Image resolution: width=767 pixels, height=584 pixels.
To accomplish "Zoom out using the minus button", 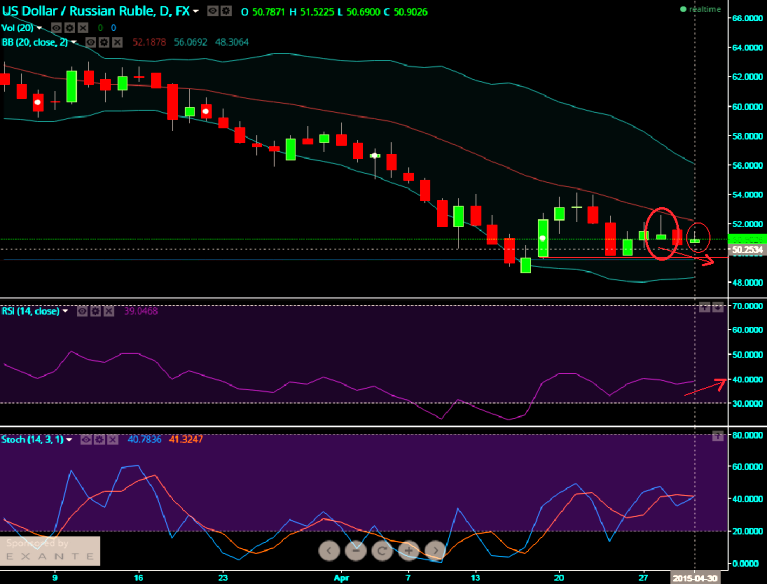I will [356, 550].
